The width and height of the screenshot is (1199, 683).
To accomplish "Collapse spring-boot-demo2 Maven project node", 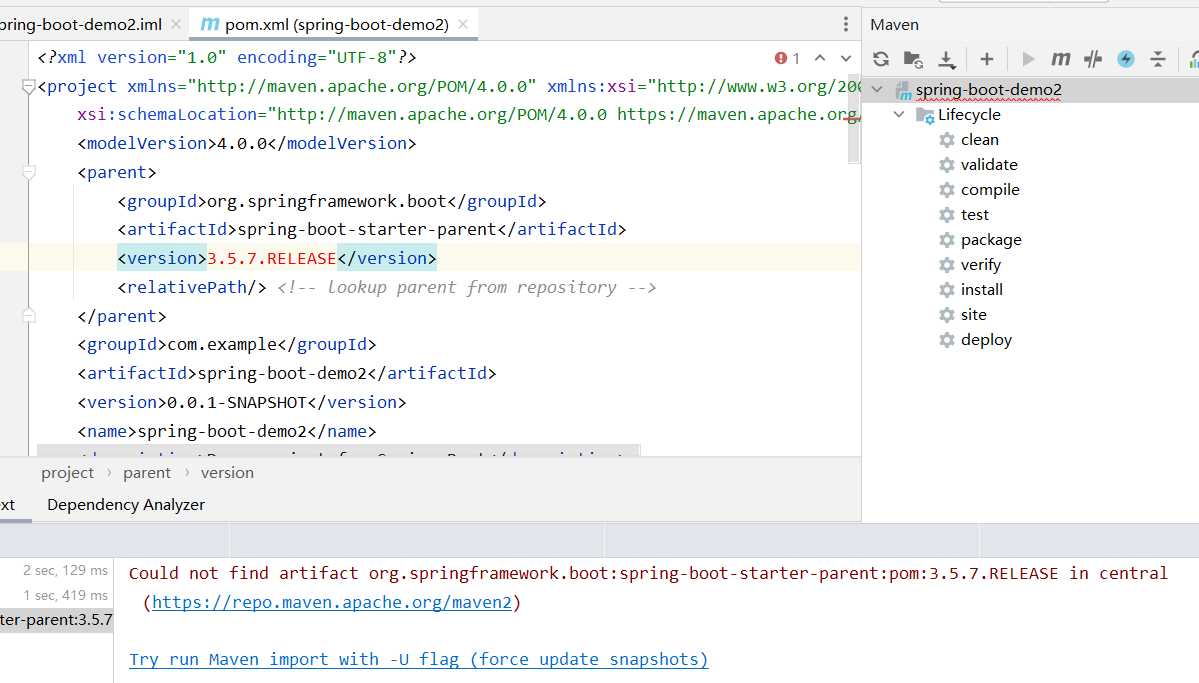I will point(877,89).
